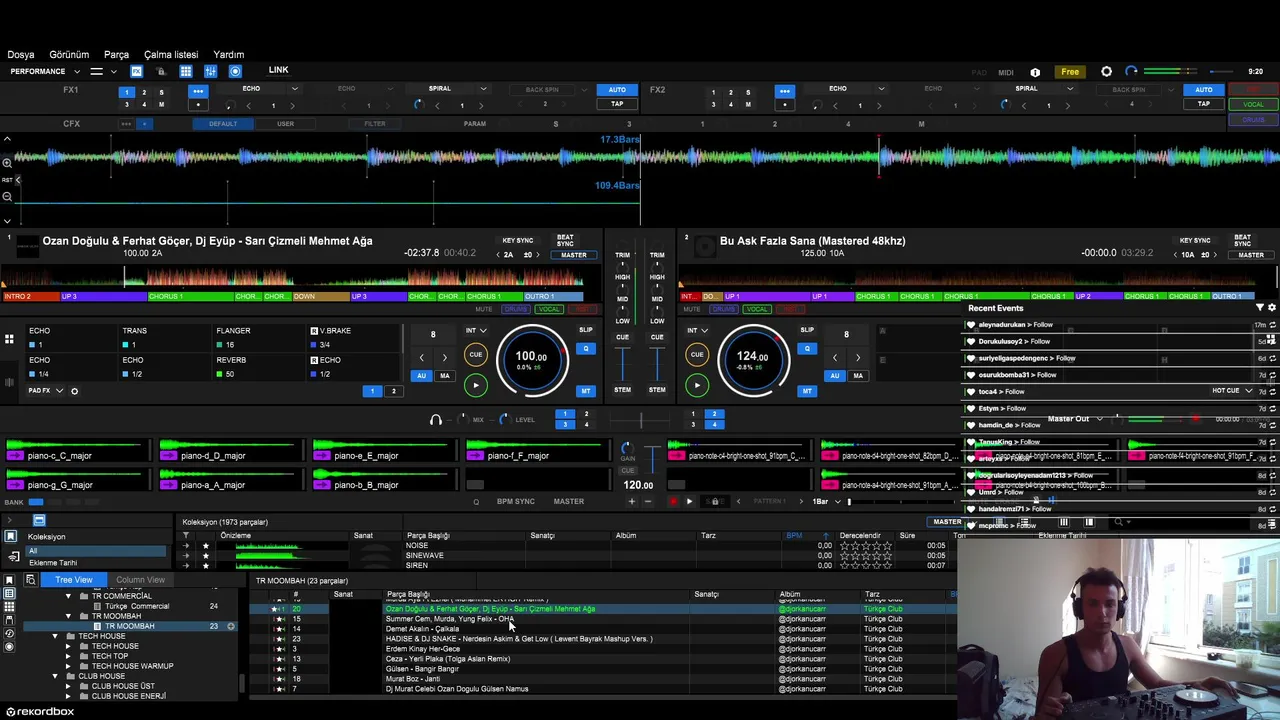
Task: Click the sampler BPM SYNC button
Action: [516, 501]
